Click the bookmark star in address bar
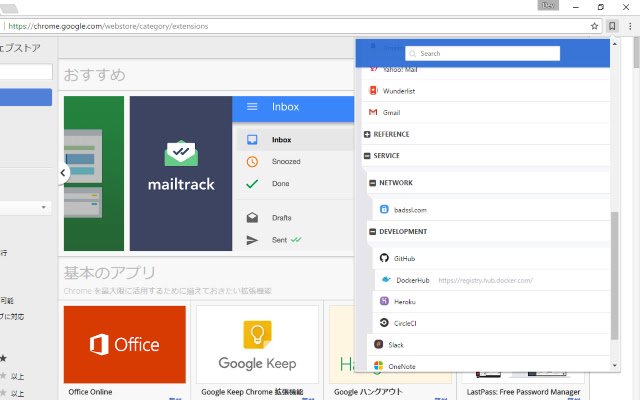 coord(594,26)
